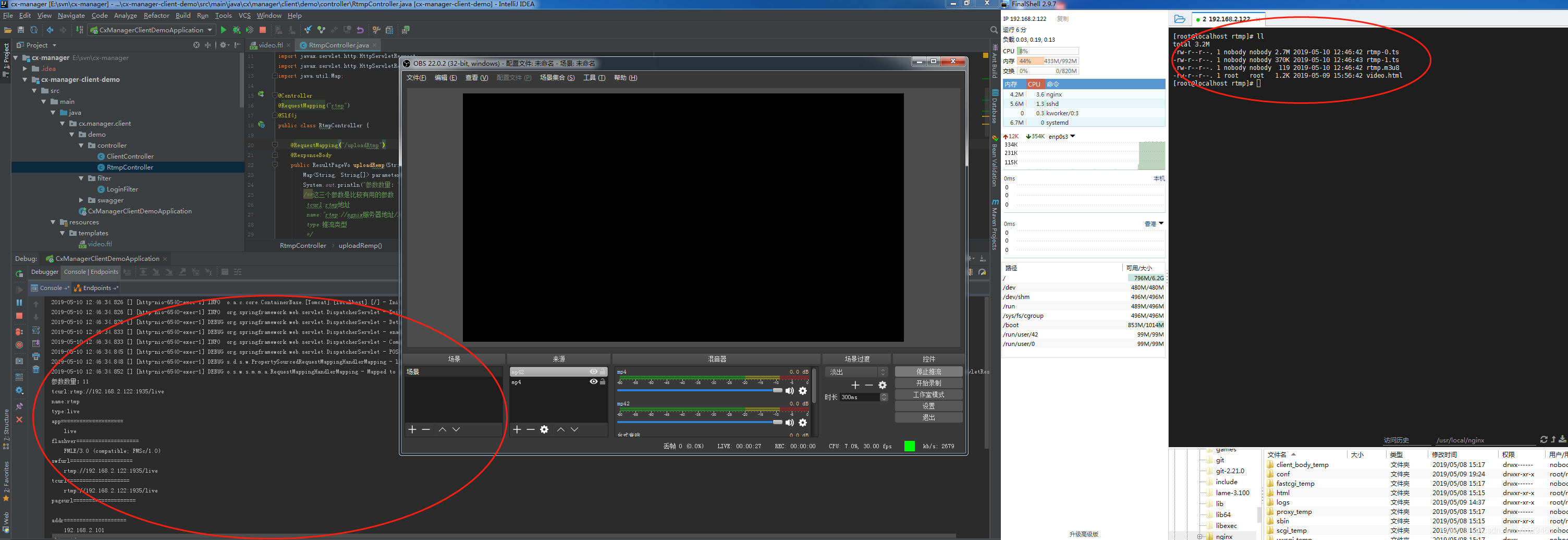Open the VCS menu in IntelliJ
Screen dimensions: 1568x540
point(244,16)
